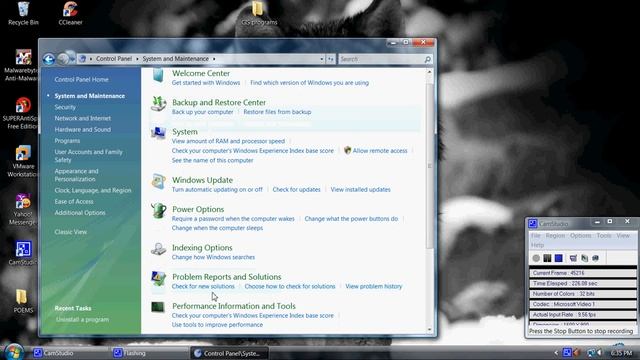Viewport: 640px width, 360px height.
Task: Click the Backup and Restore Center icon
Action: pyautogui.click(x=158, y=104)
